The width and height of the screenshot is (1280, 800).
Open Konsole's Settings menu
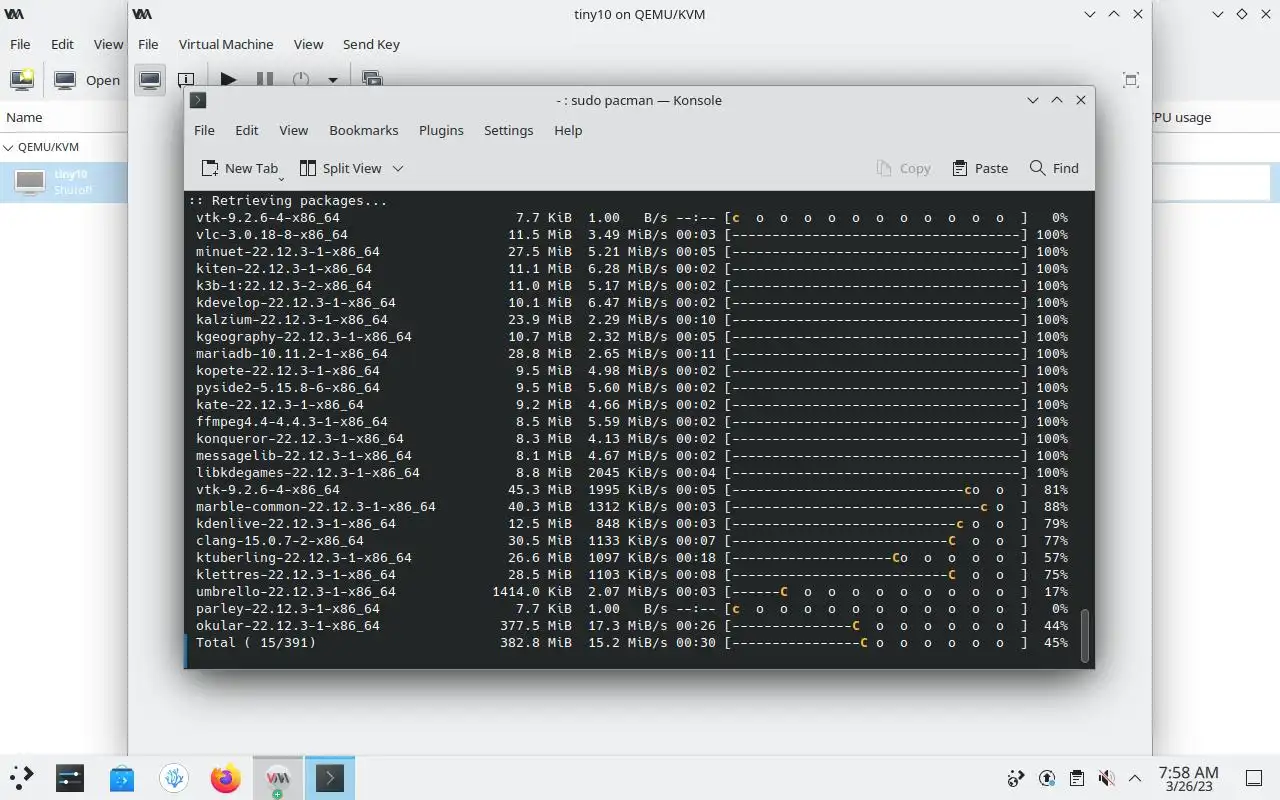[x=508, y=130]
